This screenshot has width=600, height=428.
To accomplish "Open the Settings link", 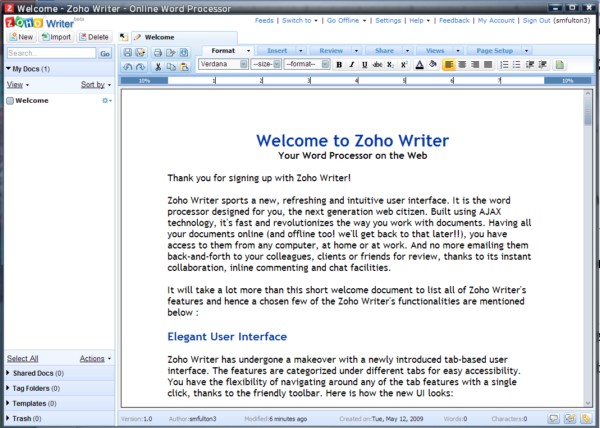I will click(x=388, y=21).
